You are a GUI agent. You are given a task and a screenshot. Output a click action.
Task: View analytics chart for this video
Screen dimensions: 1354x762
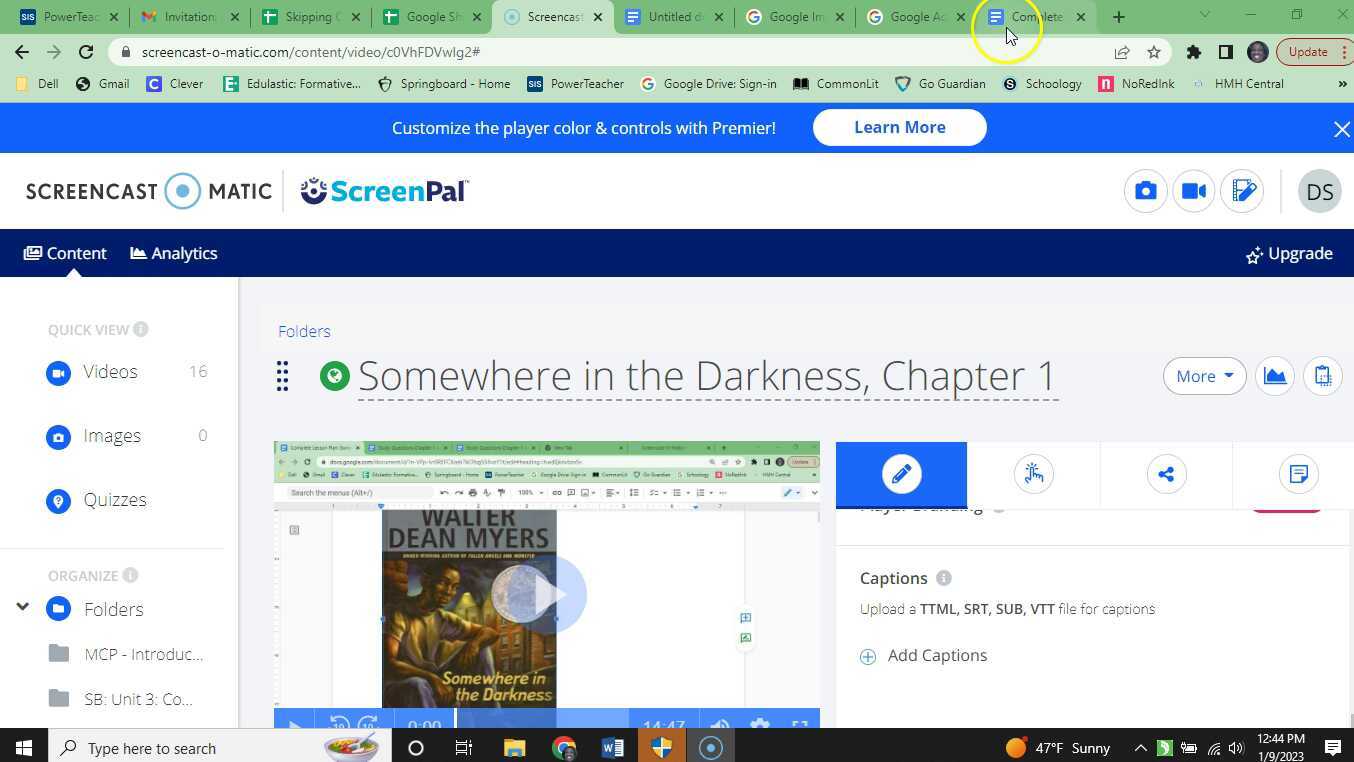1274,375
